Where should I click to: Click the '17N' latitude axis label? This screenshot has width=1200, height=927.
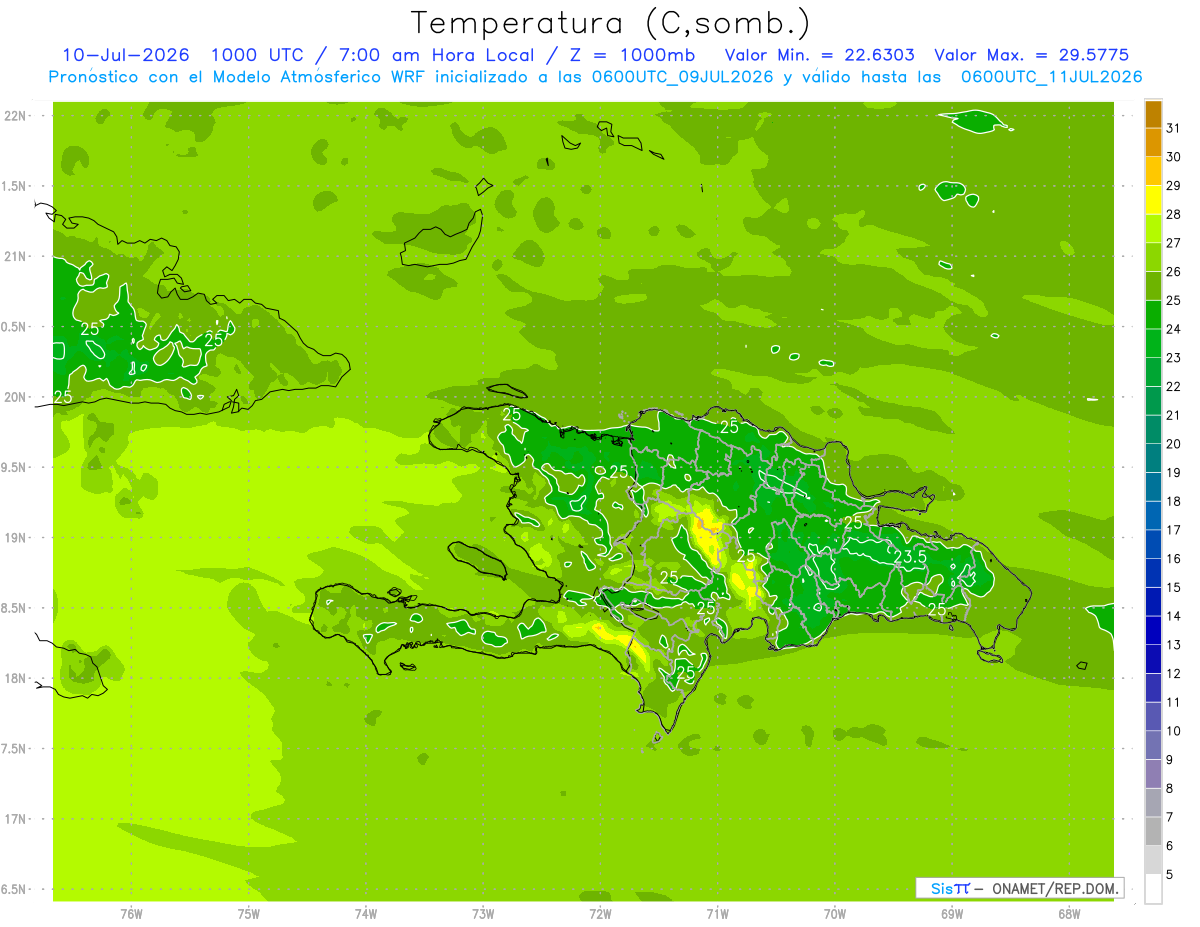(16, 819)
